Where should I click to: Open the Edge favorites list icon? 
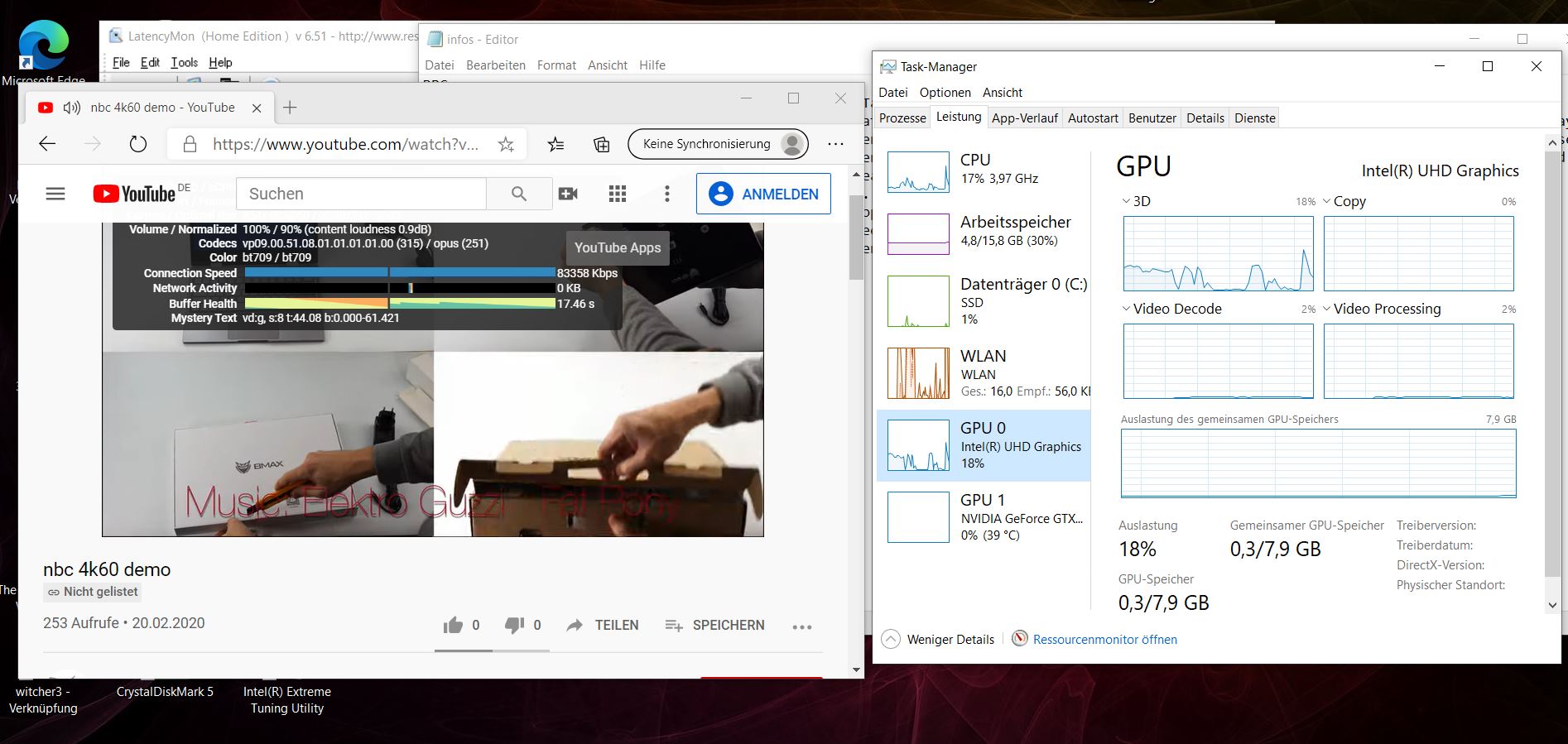pyautogui.click(x=556, y=144)
